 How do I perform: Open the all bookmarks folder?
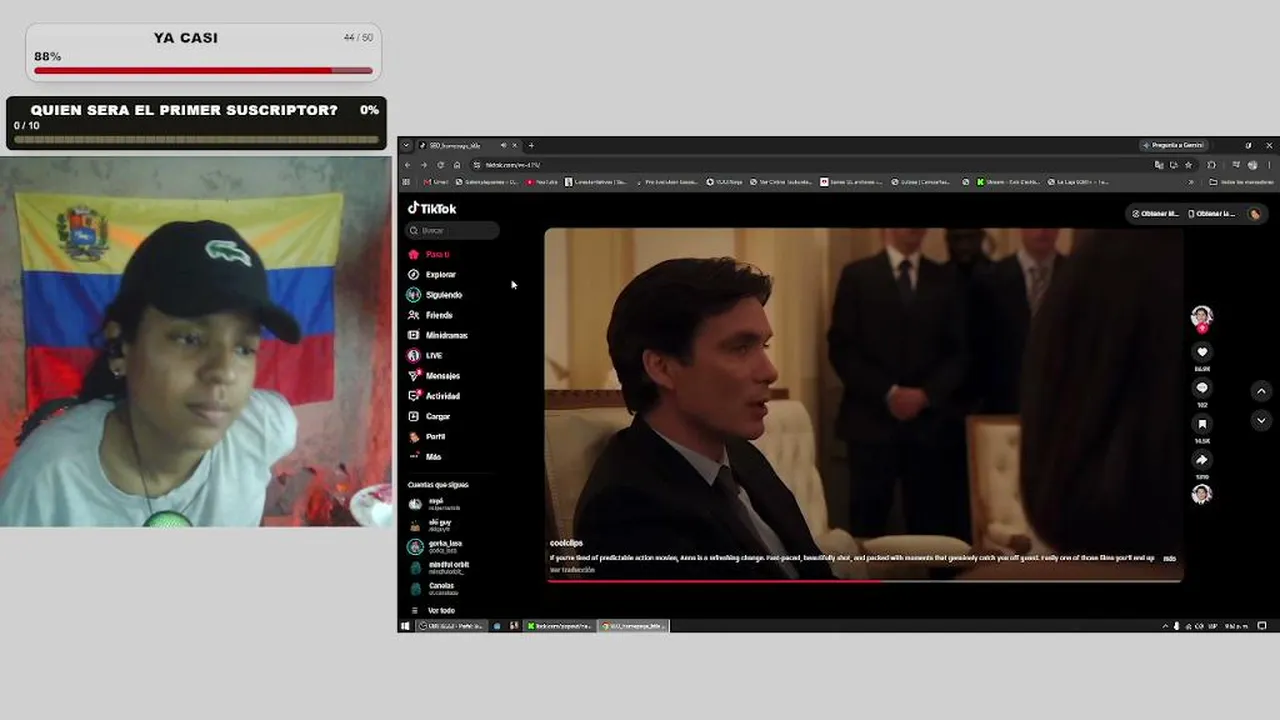coord(1241,182)
